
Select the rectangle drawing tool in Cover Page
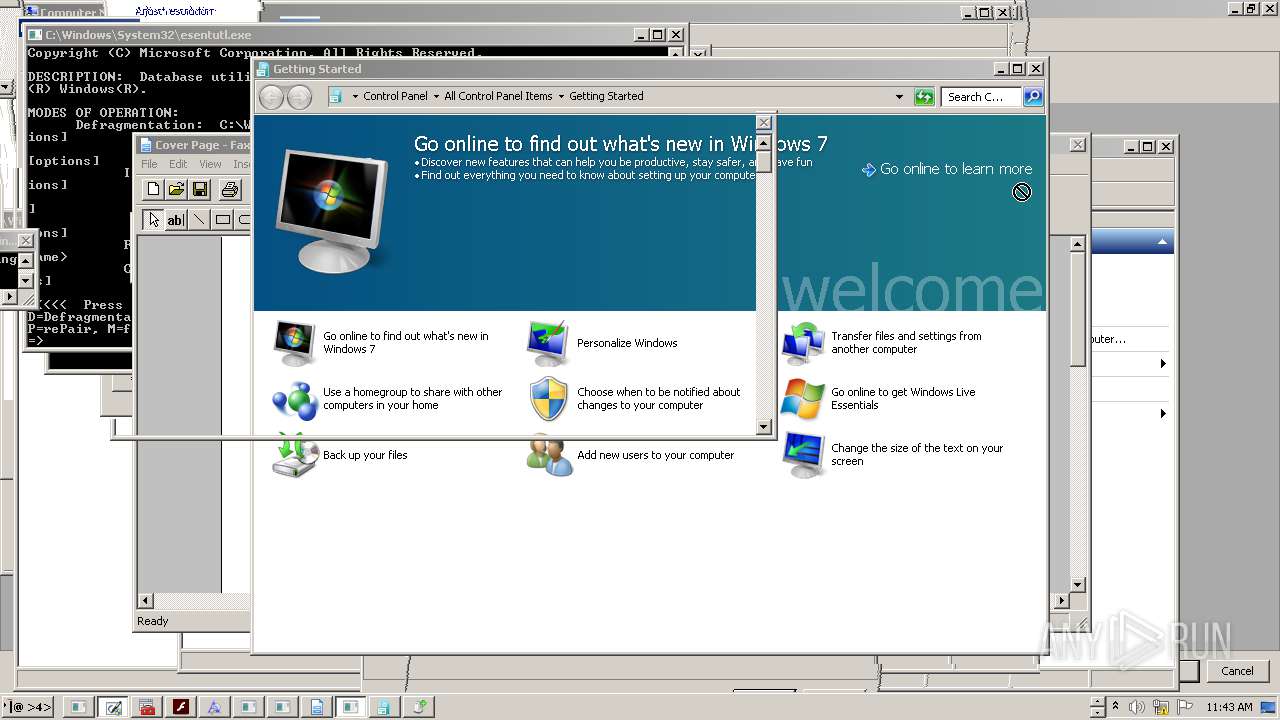tap(222, 220)
